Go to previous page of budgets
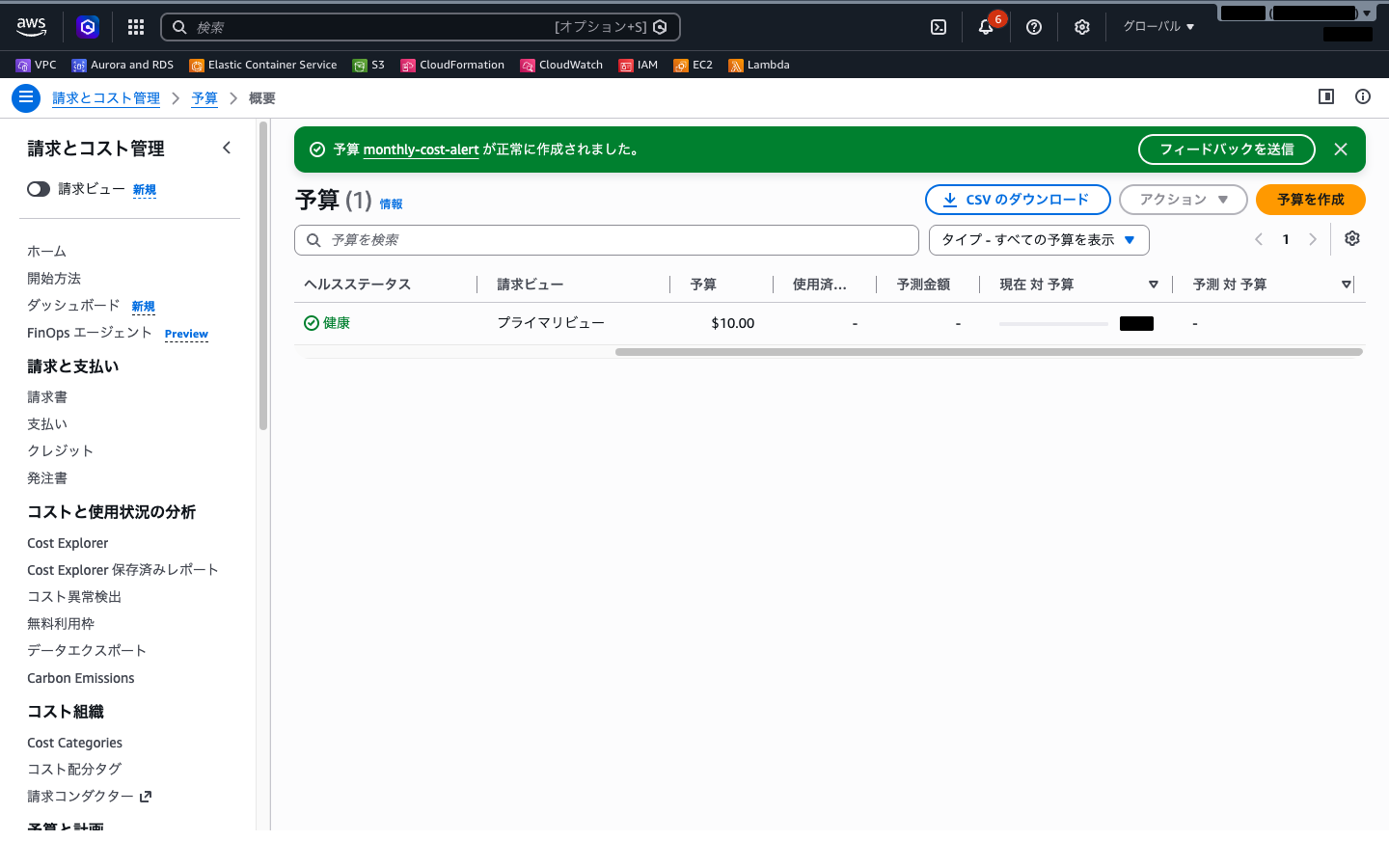 [1259, 239]
